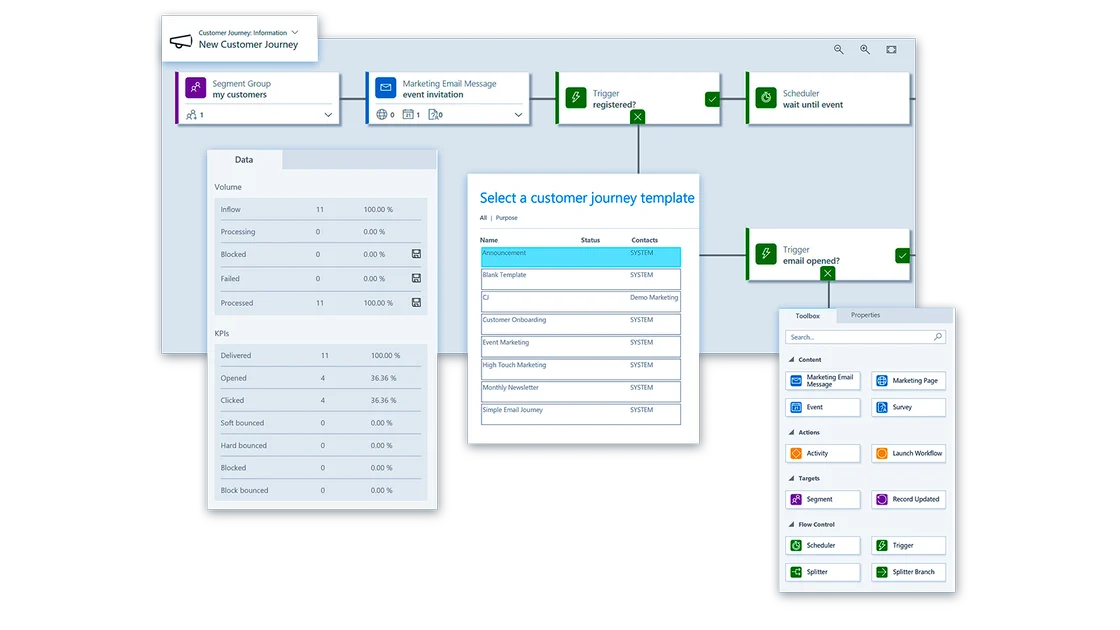Collapse the Content section in Toolbox

[791, 359]
